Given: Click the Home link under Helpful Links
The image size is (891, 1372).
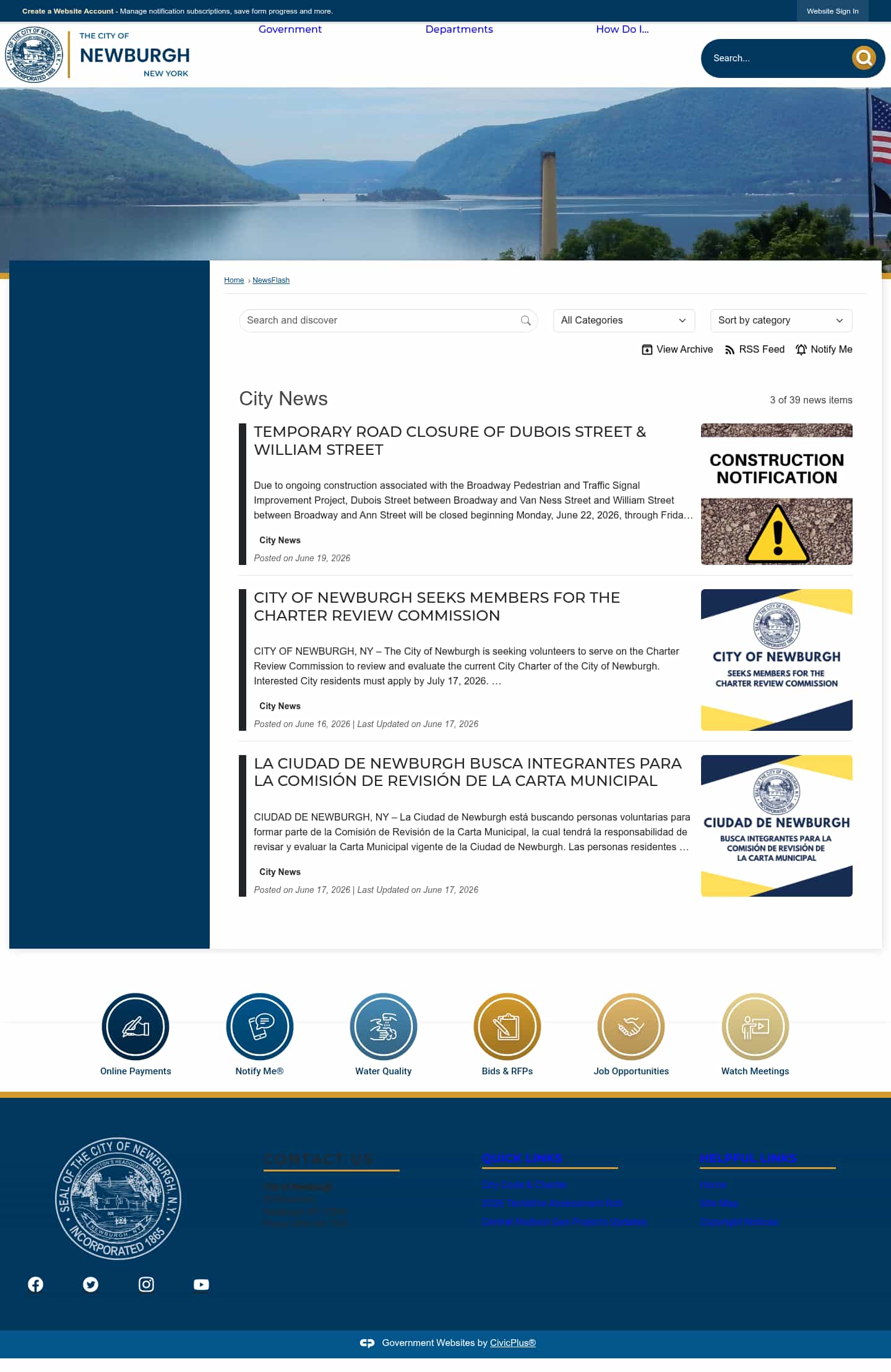Looking at the screenshot, I should tap(713, 1184).
